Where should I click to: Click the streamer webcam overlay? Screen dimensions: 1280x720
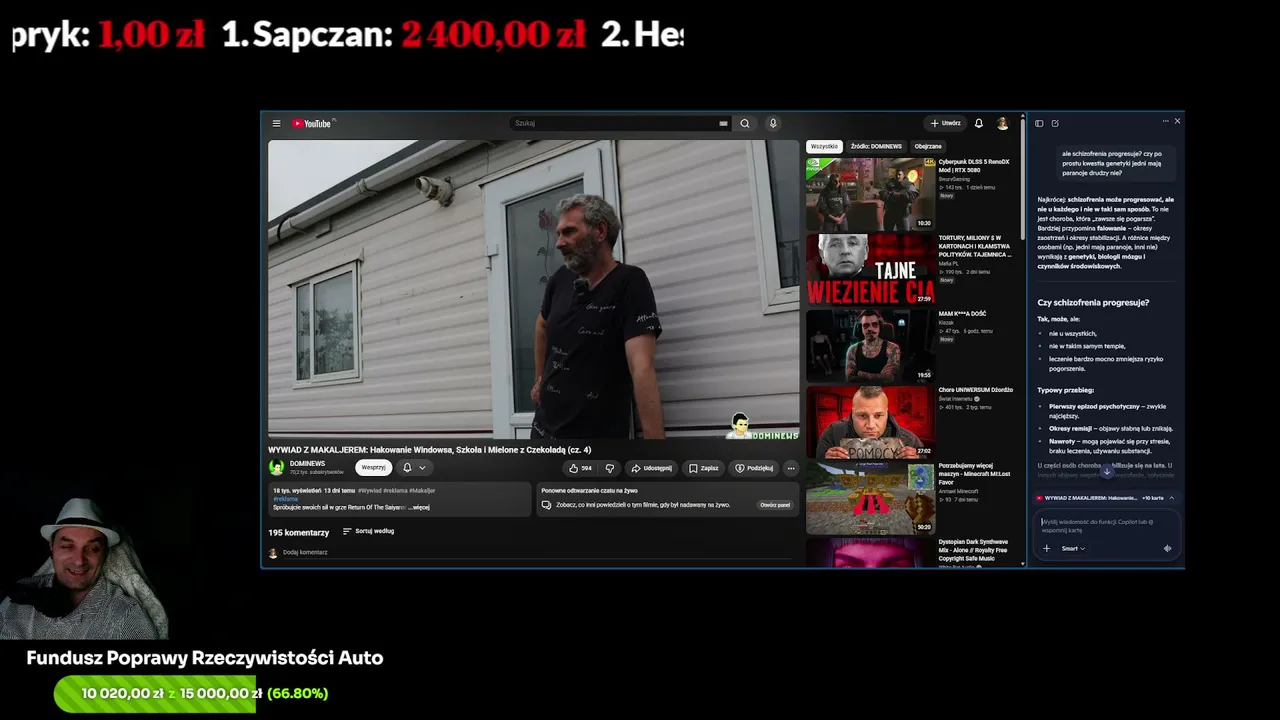click(x=85, y=568)
